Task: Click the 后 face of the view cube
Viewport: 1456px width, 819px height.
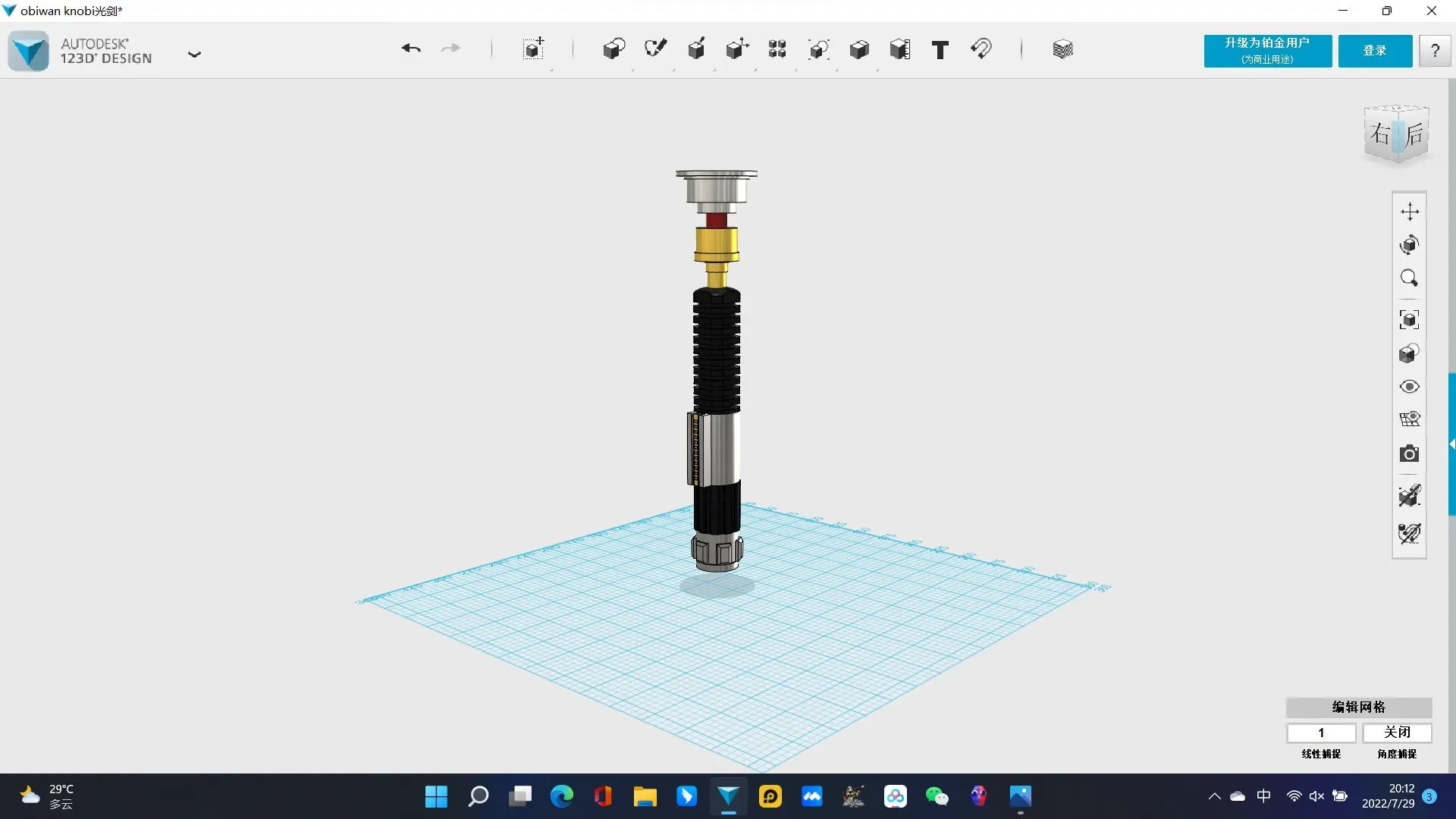Action: click(1414, 135)
